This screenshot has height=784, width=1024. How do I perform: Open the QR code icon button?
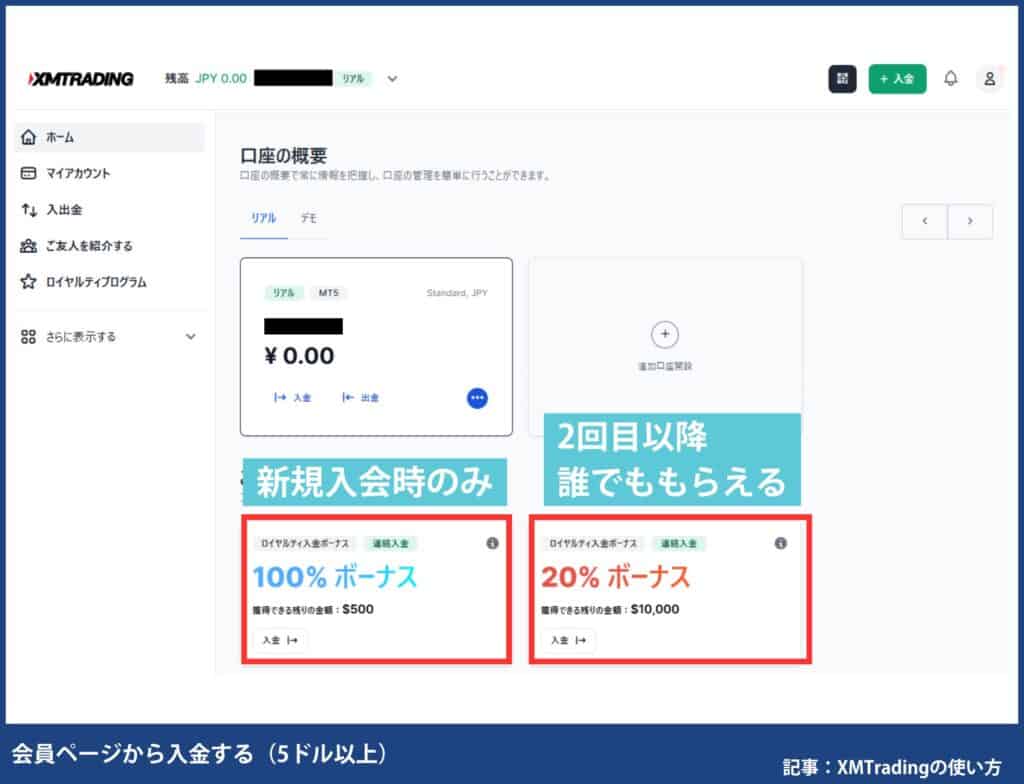(x=842, y=78)
